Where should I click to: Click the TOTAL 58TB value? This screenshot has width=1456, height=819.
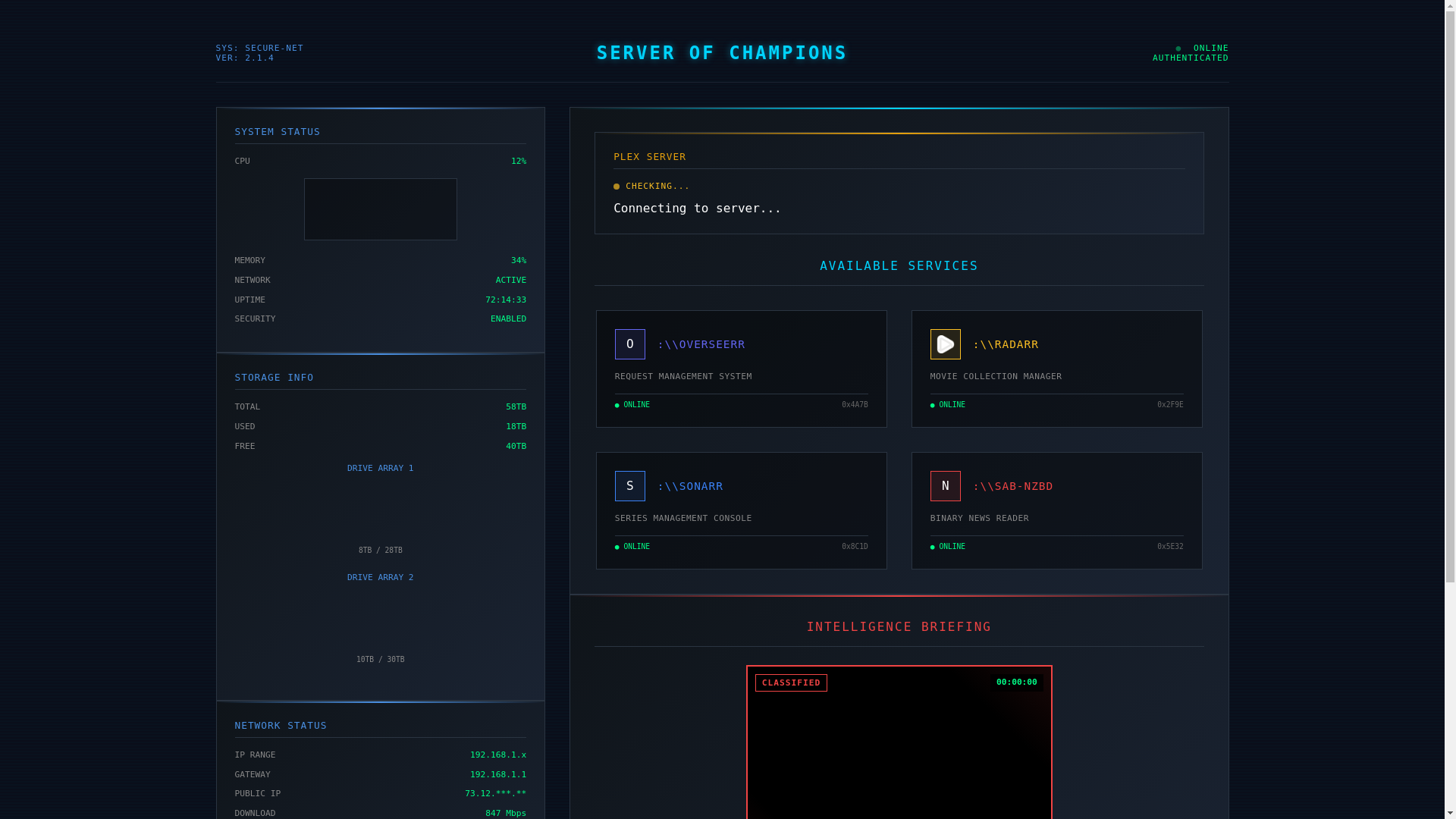click(x=516, y=407)
